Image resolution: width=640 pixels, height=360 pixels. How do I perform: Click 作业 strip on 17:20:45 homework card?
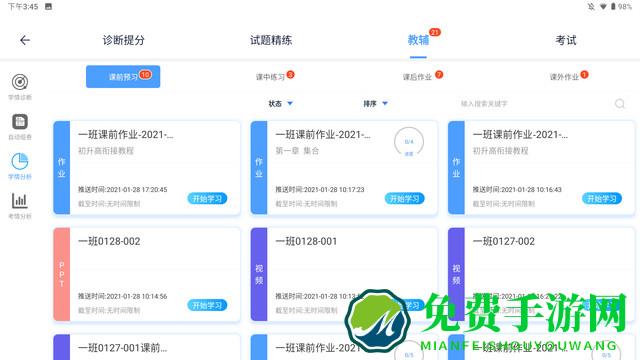[62, 167]
